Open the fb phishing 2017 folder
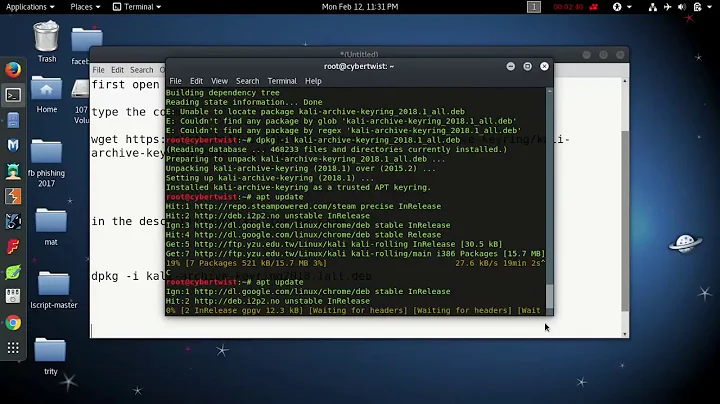 tap(46, 163)
